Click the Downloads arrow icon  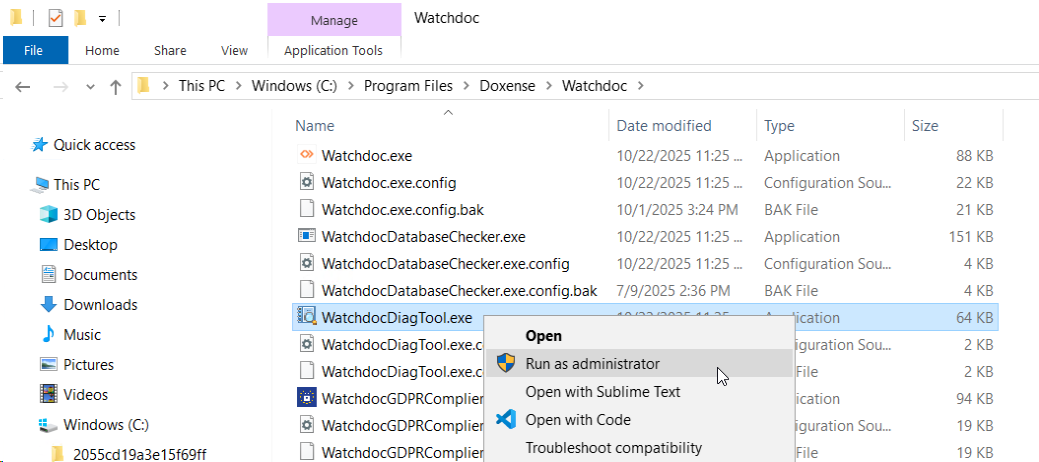48,305
